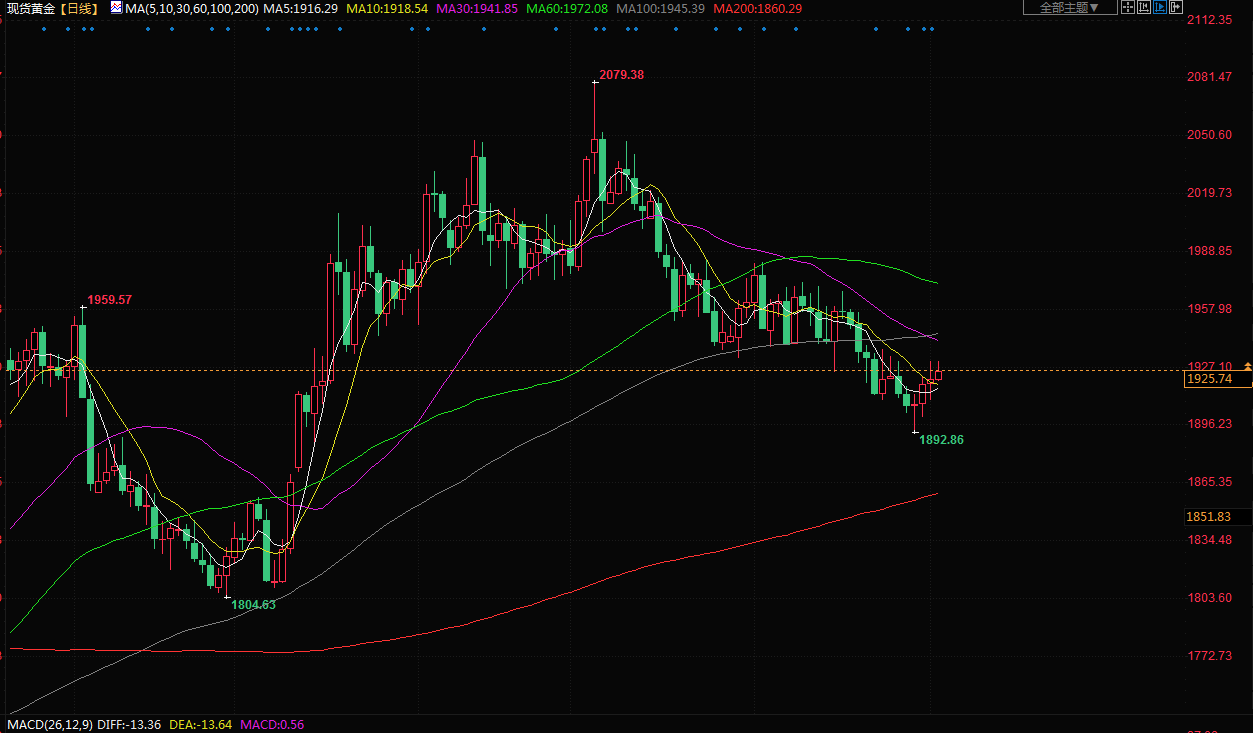Click the 1892.86 recent low marker
1253x733 pixels.
click(x=941, y=439)
